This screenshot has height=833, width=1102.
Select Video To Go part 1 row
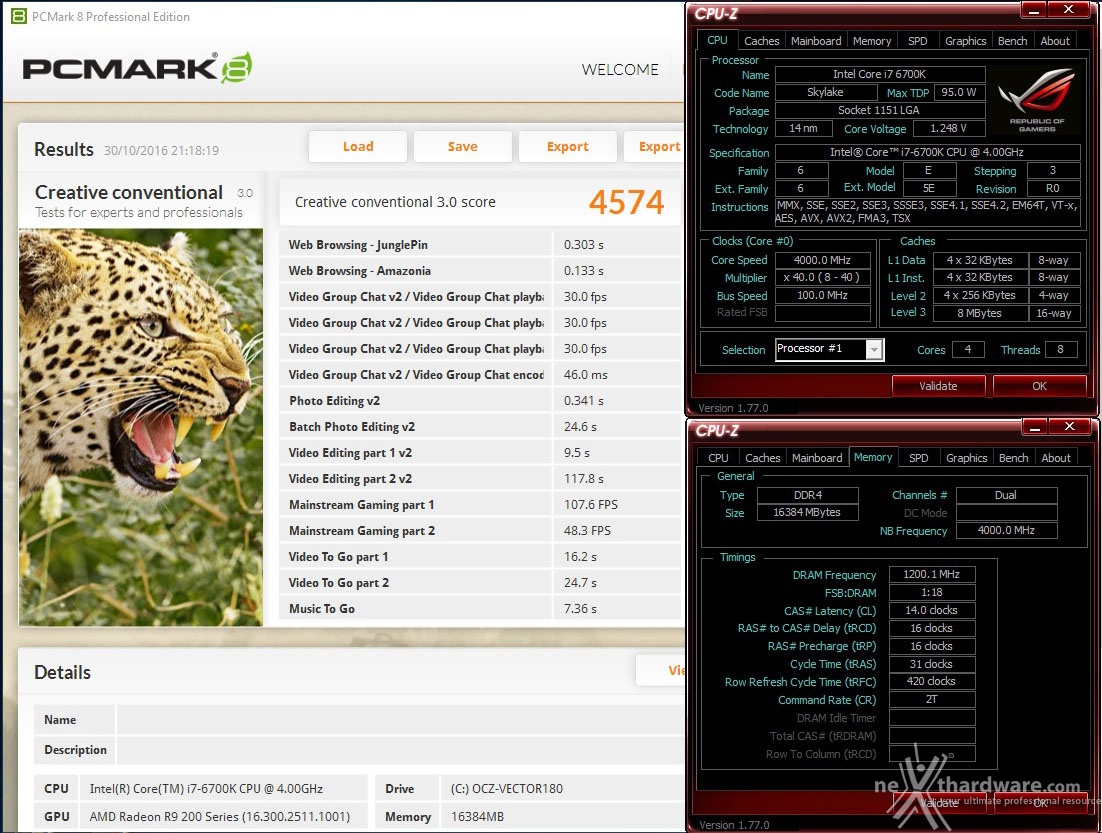tap(481, 557)
